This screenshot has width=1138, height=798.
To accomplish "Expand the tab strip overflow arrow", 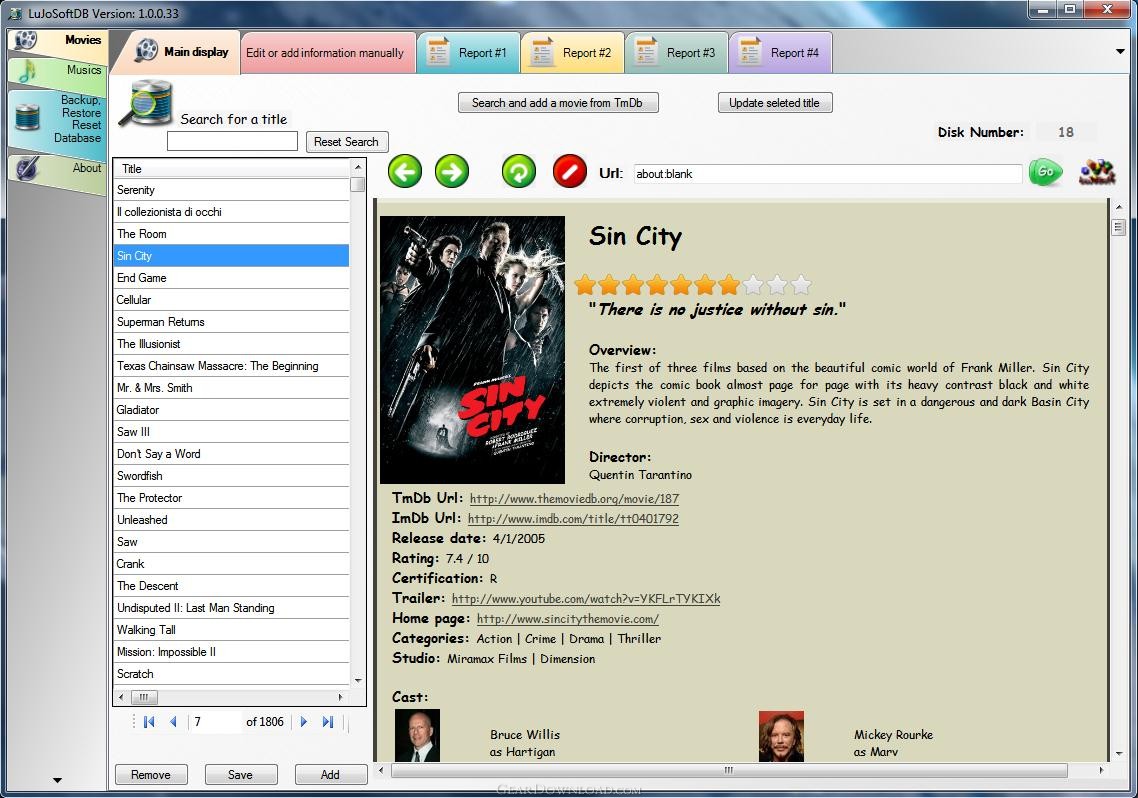I will click(1121, 52).
